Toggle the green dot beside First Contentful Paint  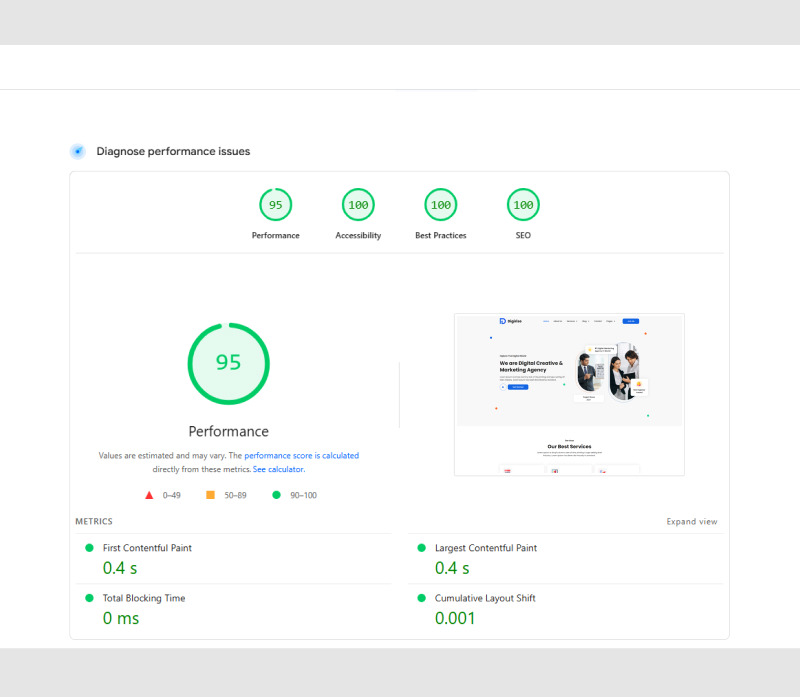tap(90, 548)
